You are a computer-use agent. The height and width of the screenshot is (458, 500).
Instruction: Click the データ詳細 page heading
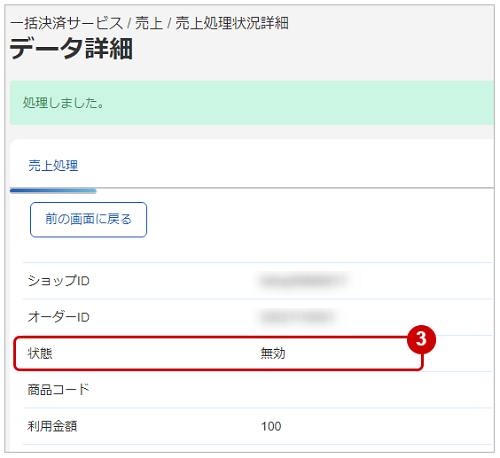click(x=71, y=49)
